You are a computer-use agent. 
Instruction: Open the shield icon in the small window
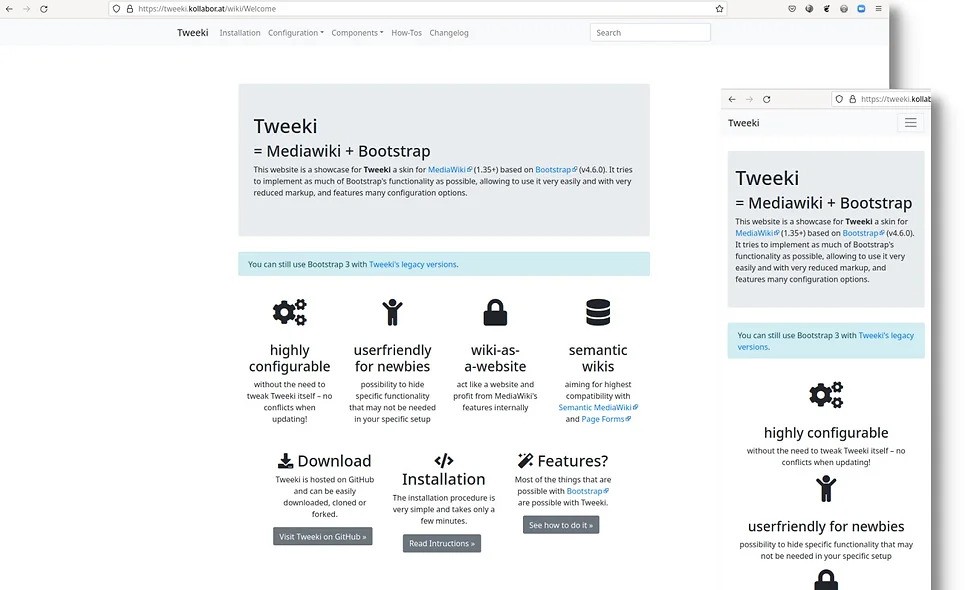coord(839,99)
